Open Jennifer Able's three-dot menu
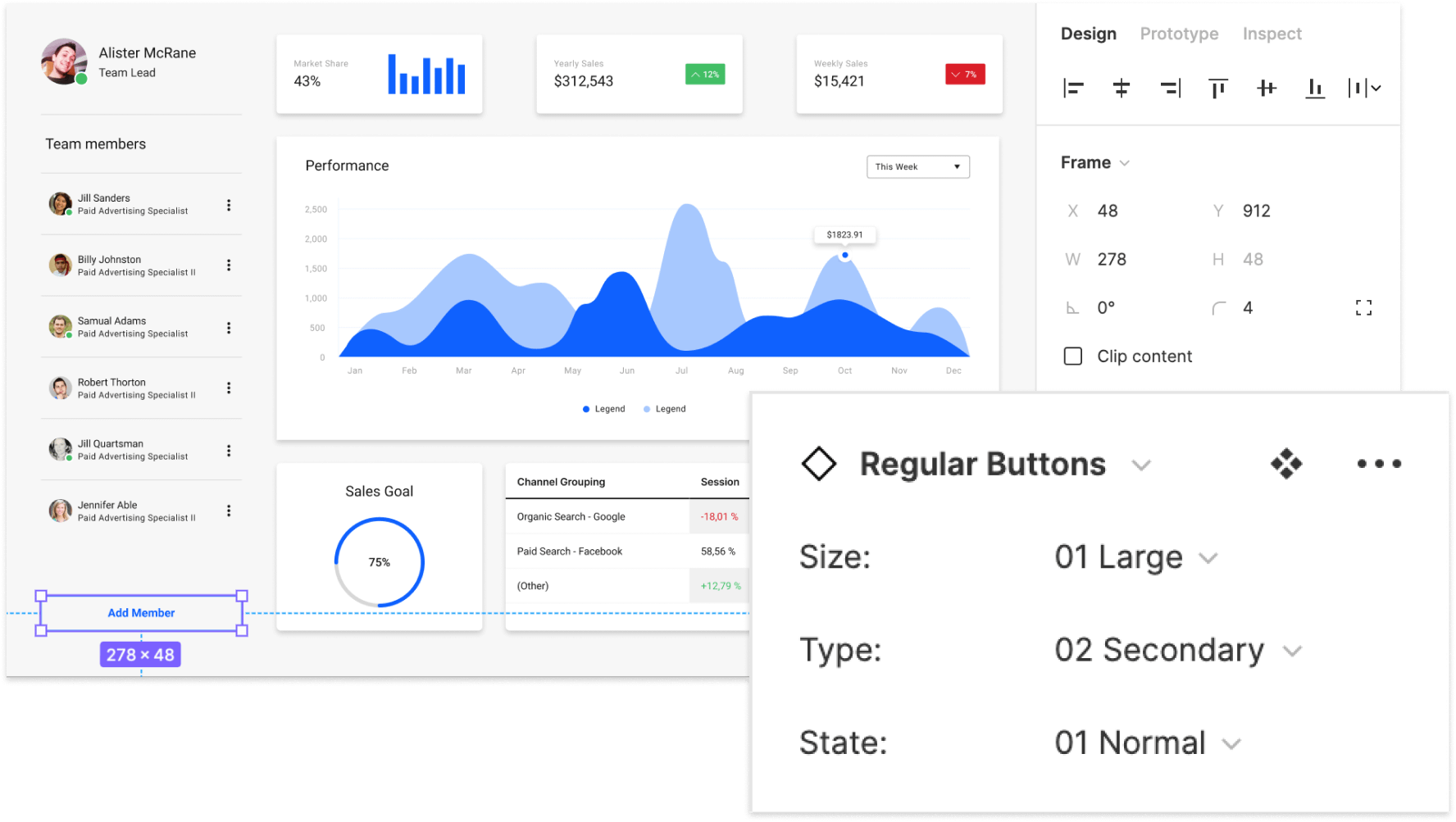1456x822 pixels. pos(229,511)
